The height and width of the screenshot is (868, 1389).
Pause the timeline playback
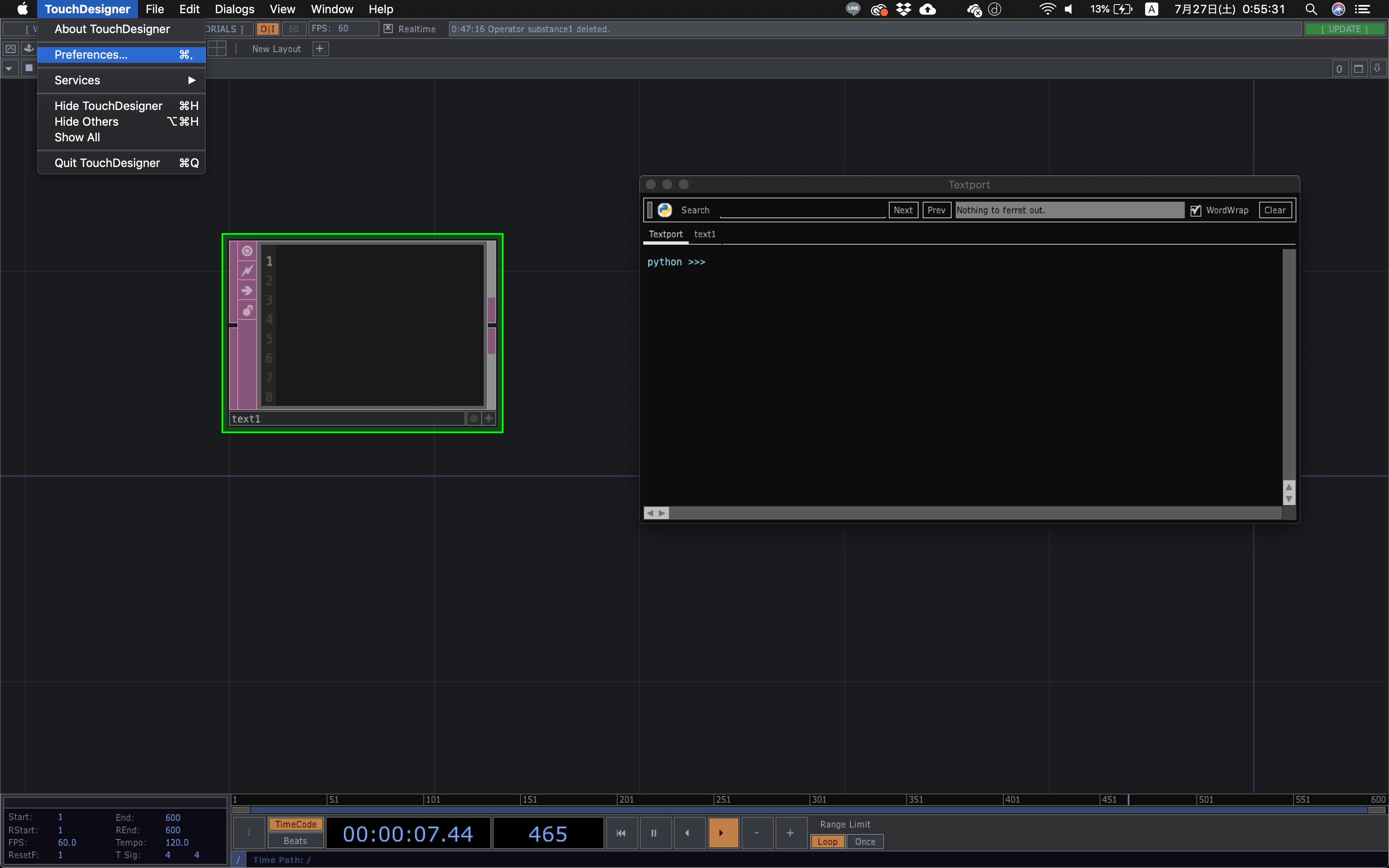654,833
